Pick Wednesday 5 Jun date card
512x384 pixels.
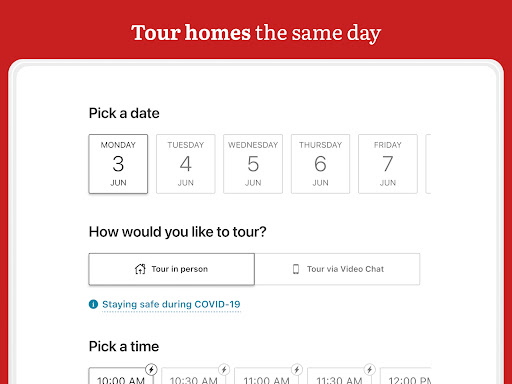(253, 164)
